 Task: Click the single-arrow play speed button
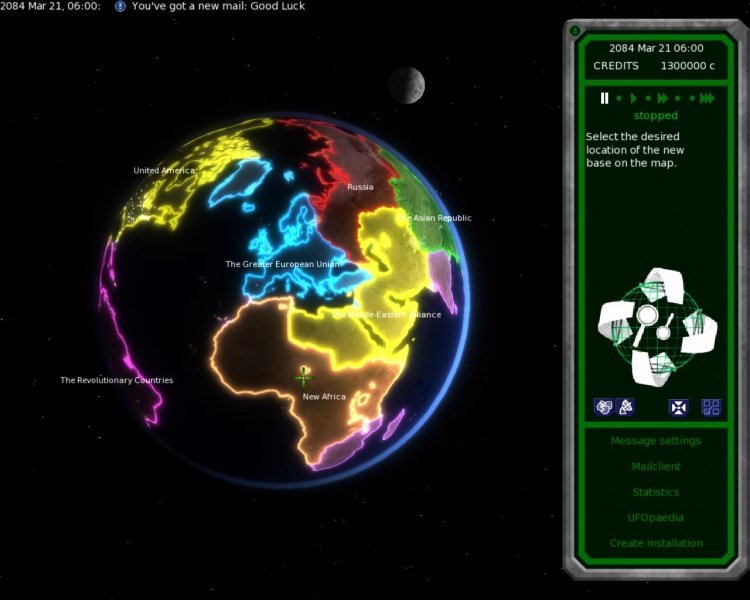click(634, 98)
